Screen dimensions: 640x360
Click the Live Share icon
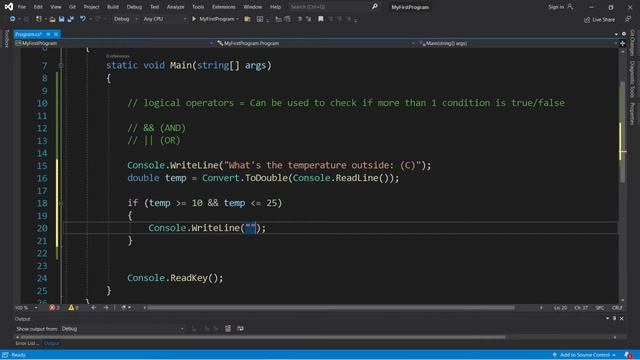coord(587,20)
